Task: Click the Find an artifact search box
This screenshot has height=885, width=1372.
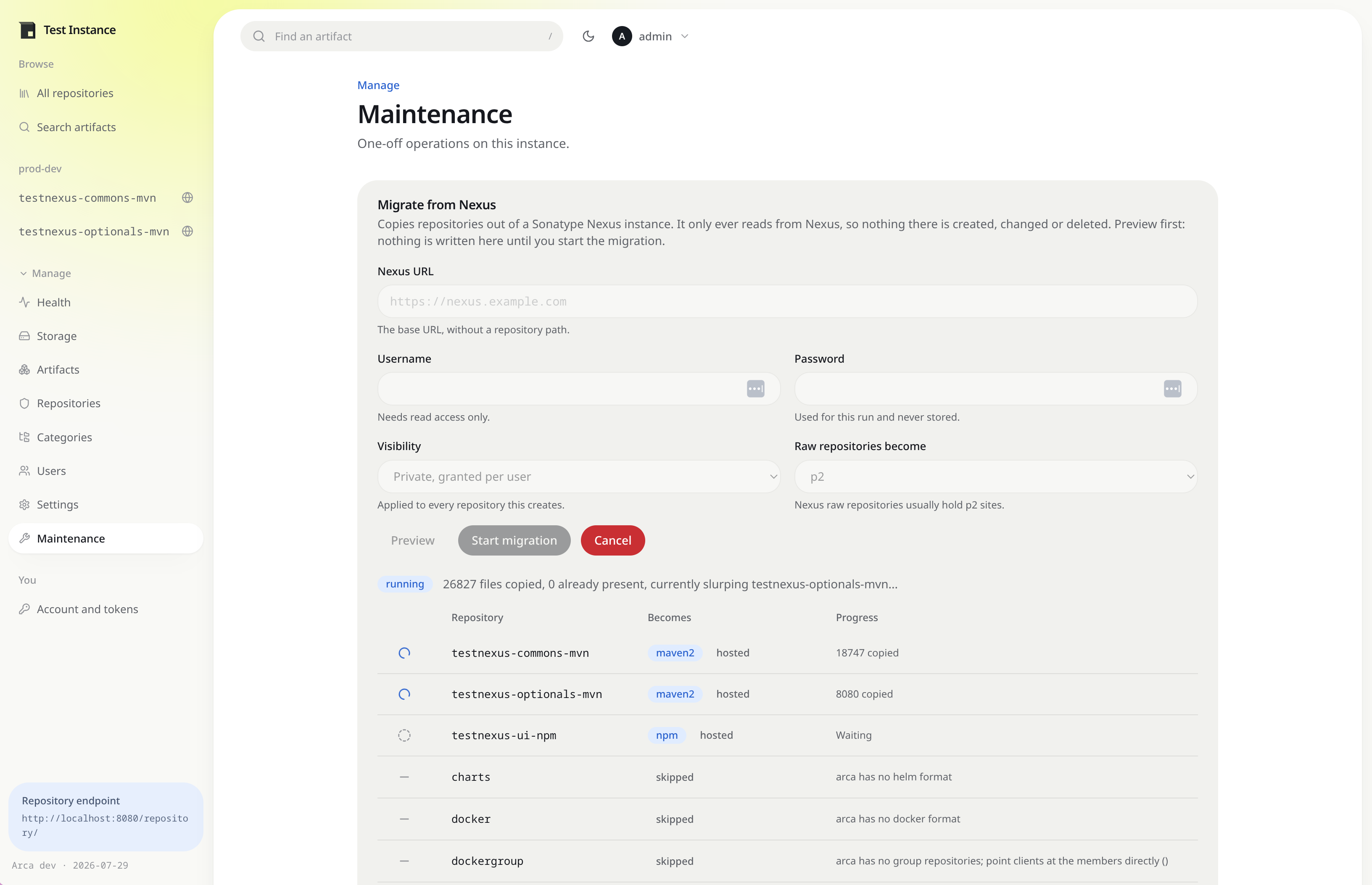Action: pos(402,36)
